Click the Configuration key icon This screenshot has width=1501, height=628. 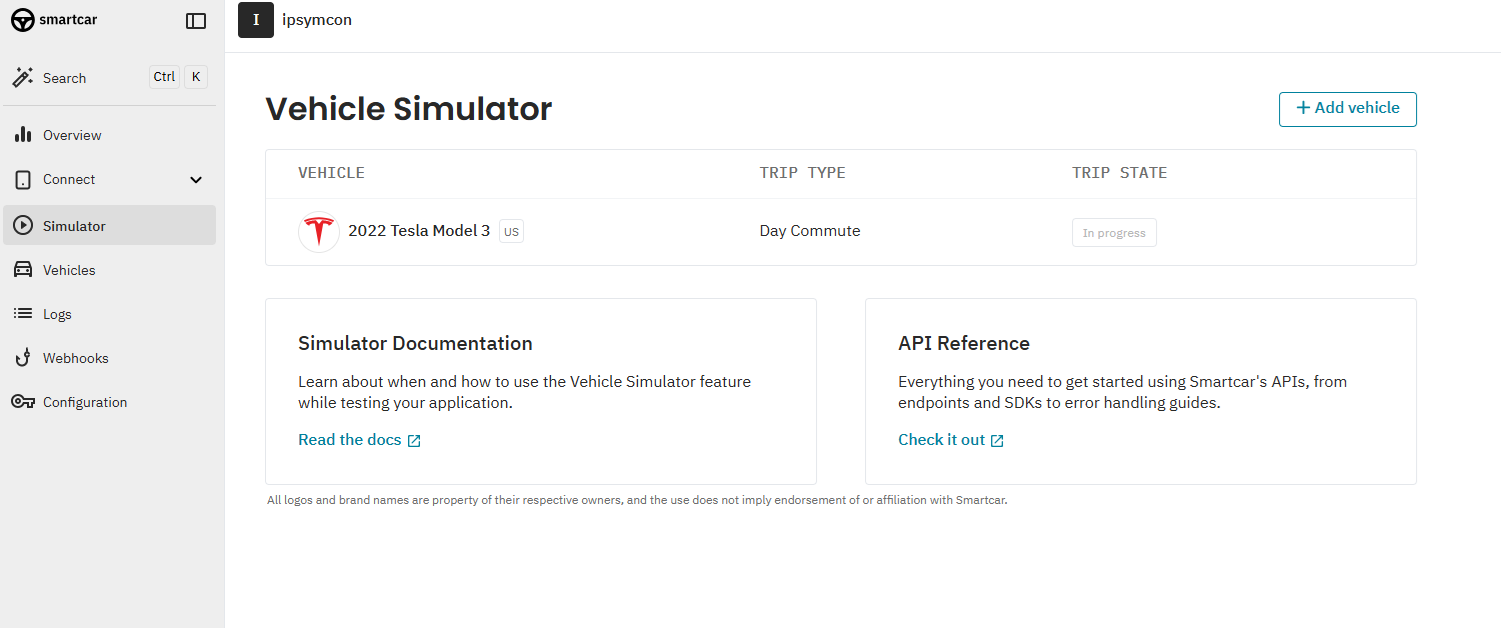[23, 402]
